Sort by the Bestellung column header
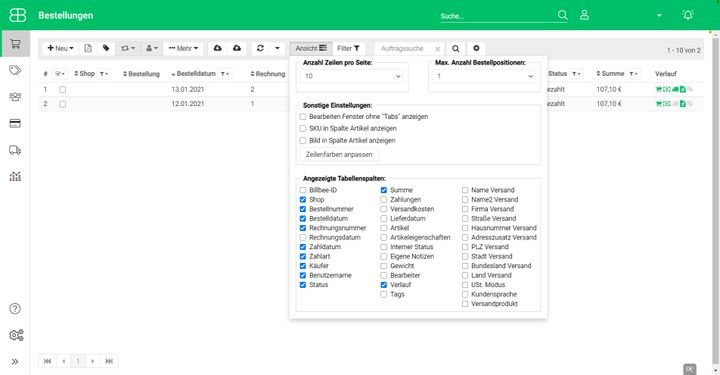 pos(141,74)
